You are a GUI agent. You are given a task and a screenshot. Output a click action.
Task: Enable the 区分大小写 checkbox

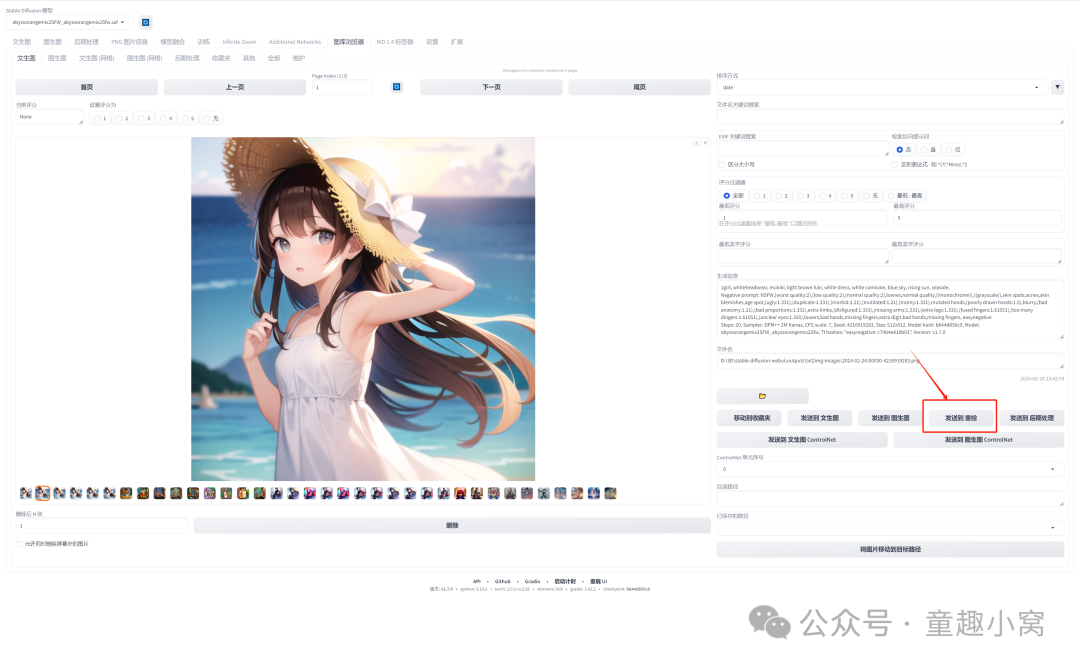(723, 165)
